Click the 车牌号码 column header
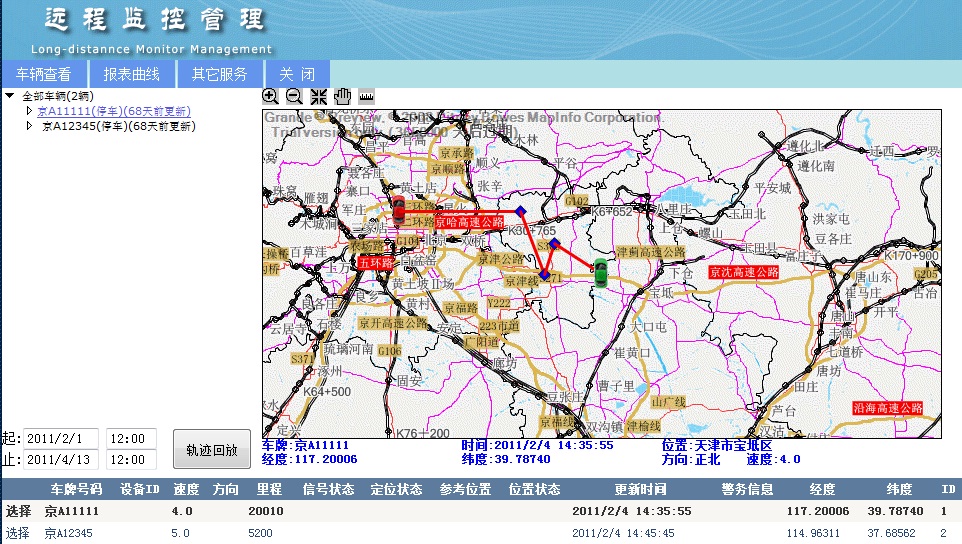The width and height of the screenshot is (962, 544). (x=76, y=489)
